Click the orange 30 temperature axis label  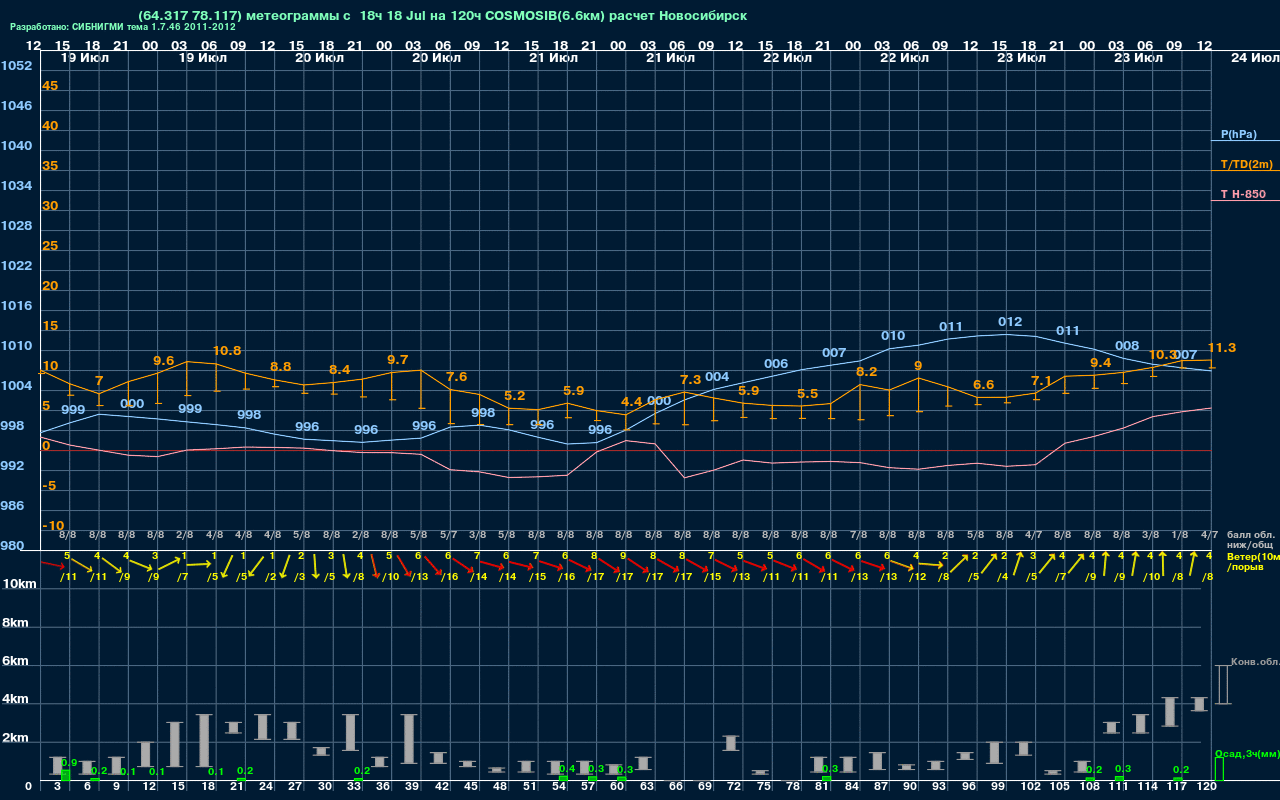(x=50, y=206)
